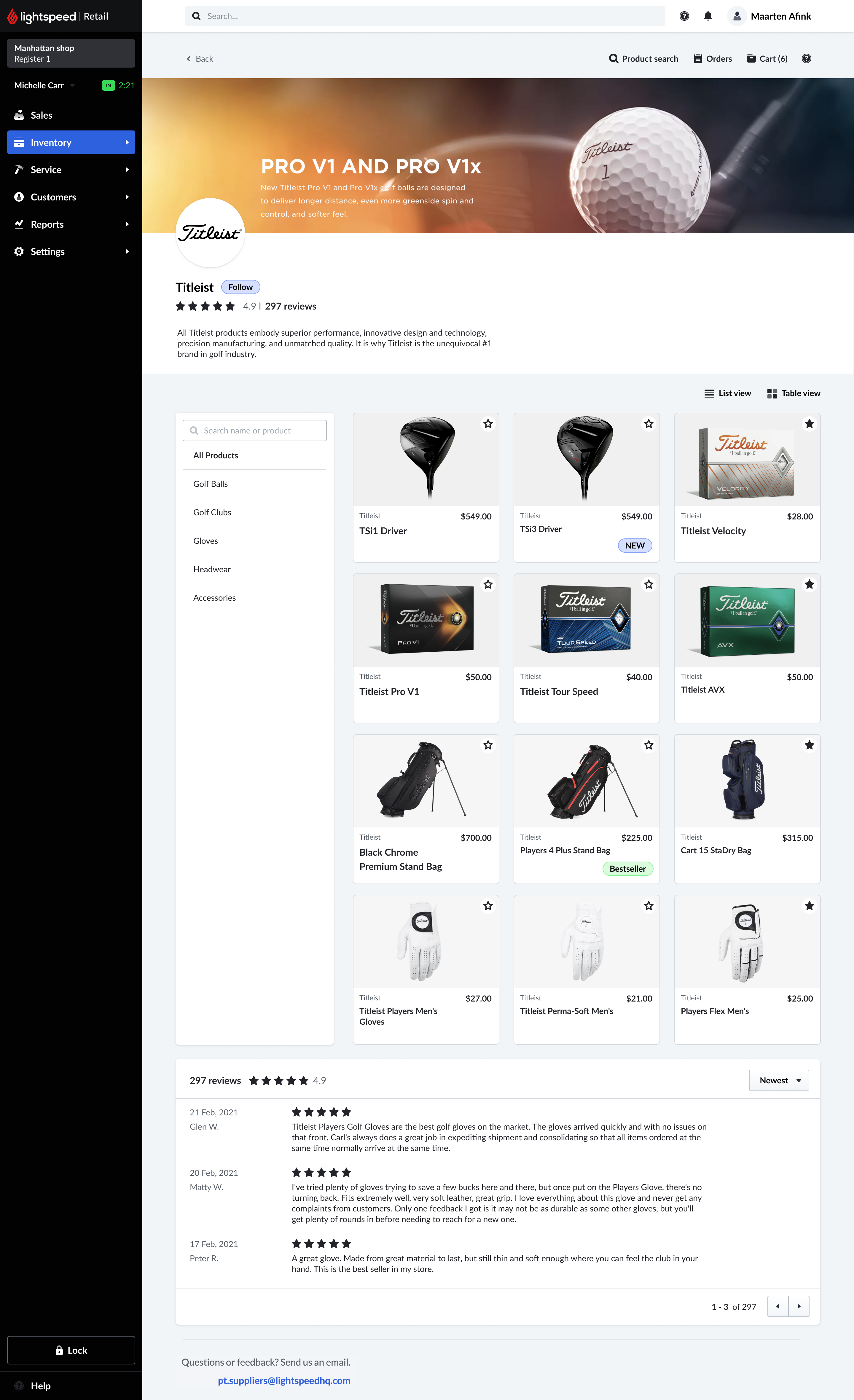Viewport: 854px width, 1400px height.
Task: Expand the Settings submenu arrow
Action: tap(127, 251)
